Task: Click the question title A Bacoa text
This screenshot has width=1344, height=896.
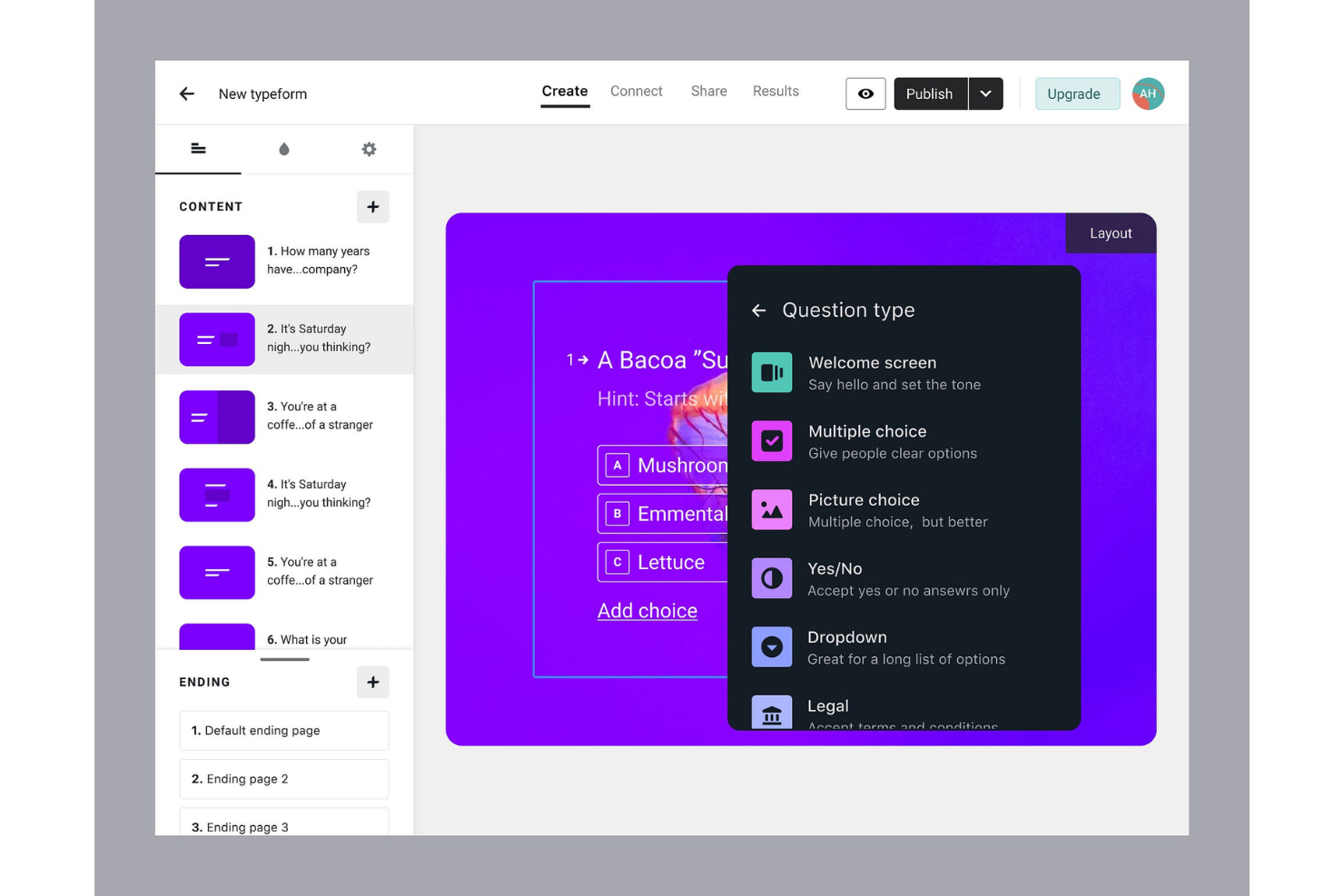Action: pos(663,360)
